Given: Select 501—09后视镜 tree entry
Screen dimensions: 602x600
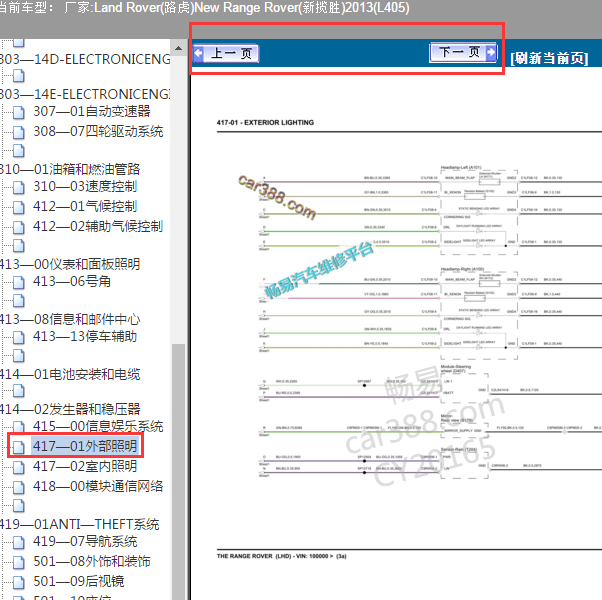Looking at the screenshot, I should click(x=79, y=581).
